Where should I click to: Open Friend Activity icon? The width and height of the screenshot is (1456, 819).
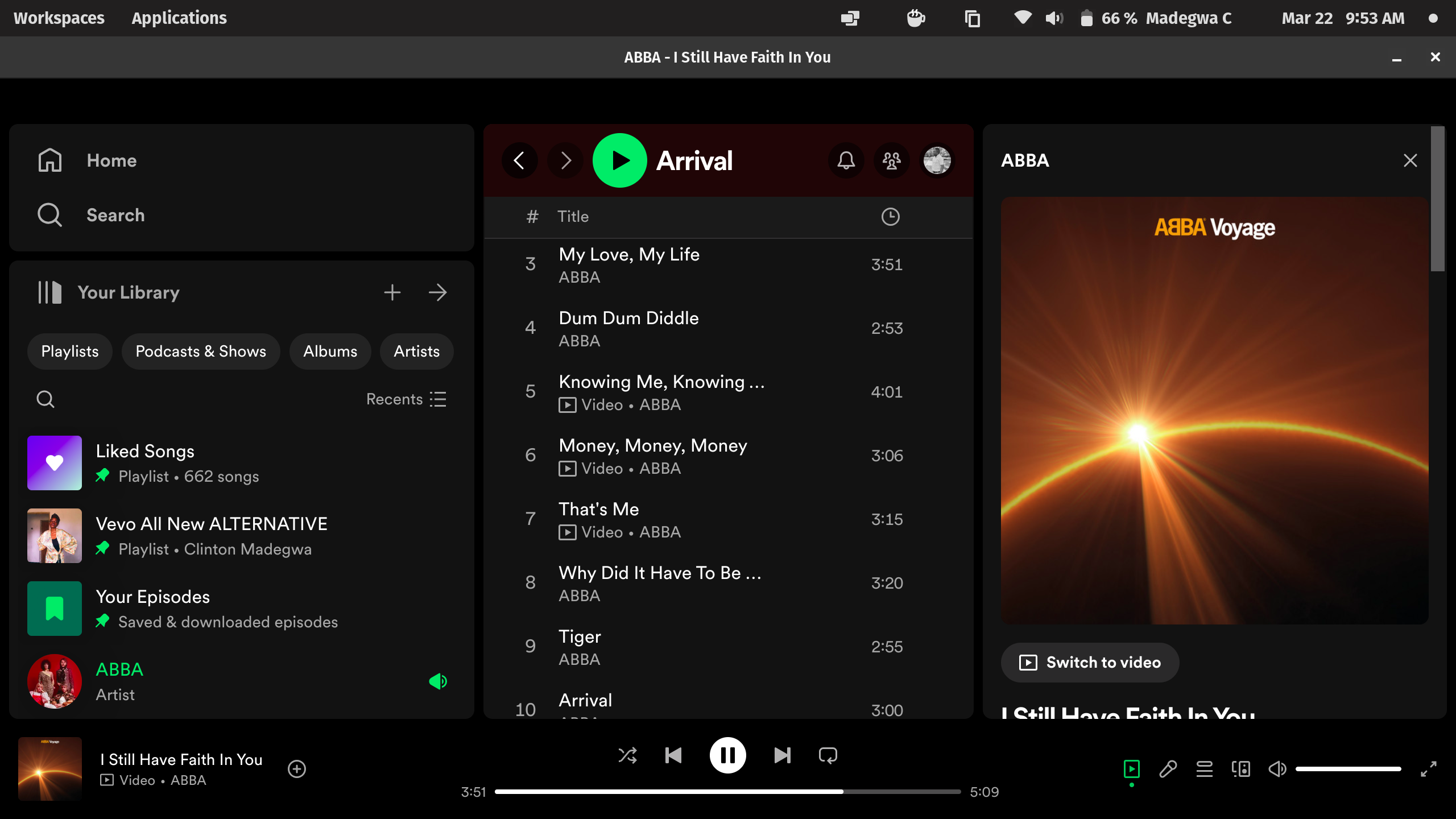pos(892,160)
